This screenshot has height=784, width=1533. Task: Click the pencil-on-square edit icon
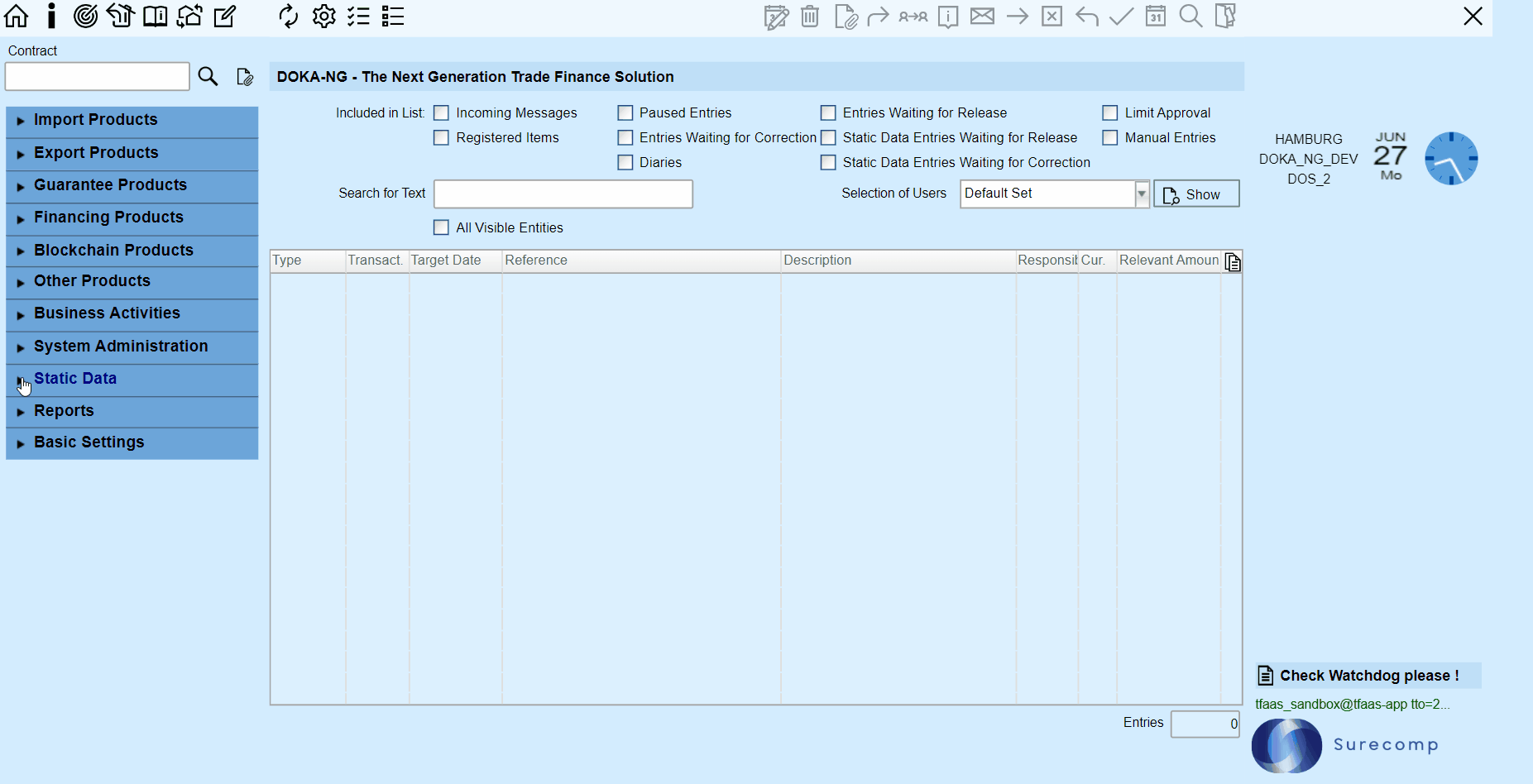(x=225, y=16)
